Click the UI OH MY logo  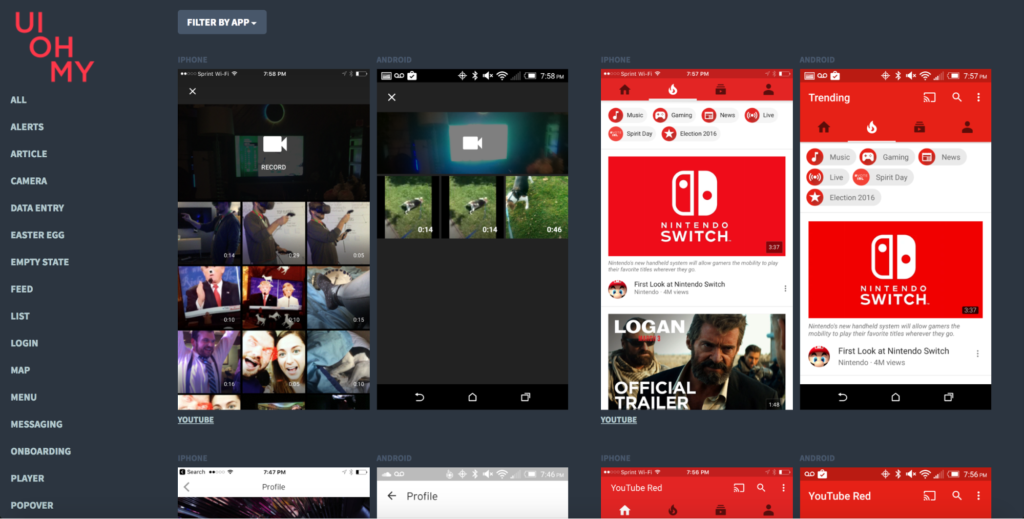(54, 47)
